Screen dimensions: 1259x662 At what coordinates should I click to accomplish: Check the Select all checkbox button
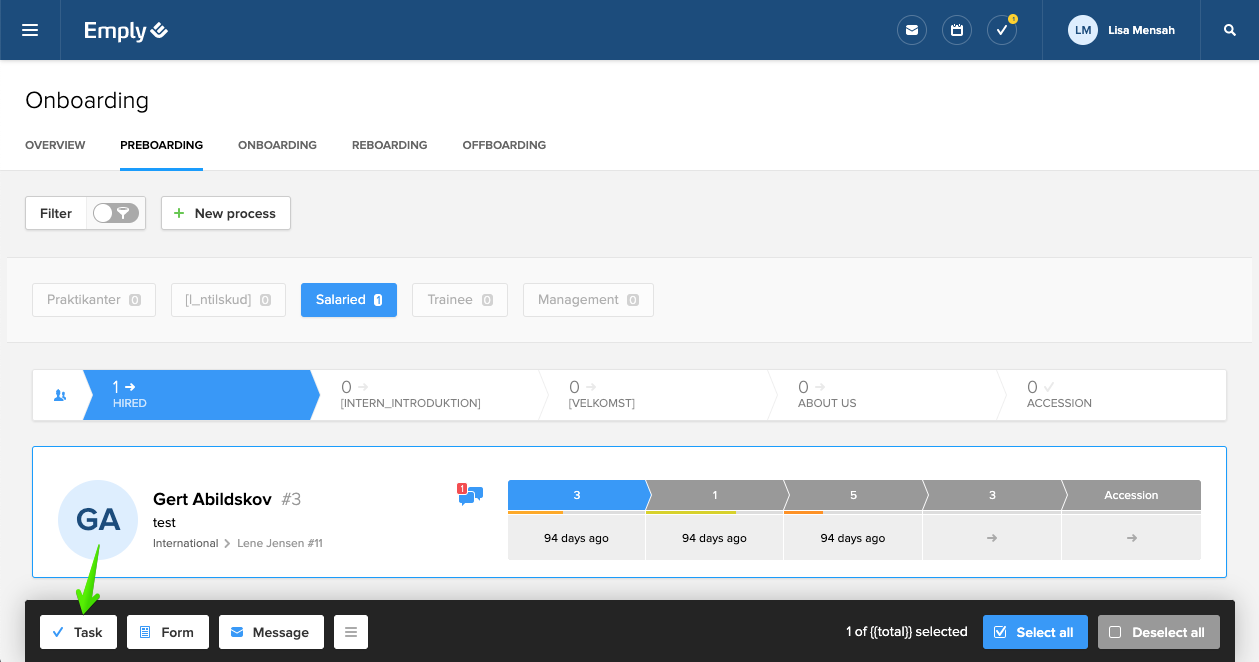1035,632
